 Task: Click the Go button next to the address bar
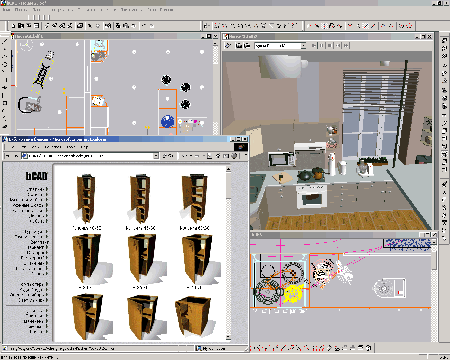pos(168,156)
